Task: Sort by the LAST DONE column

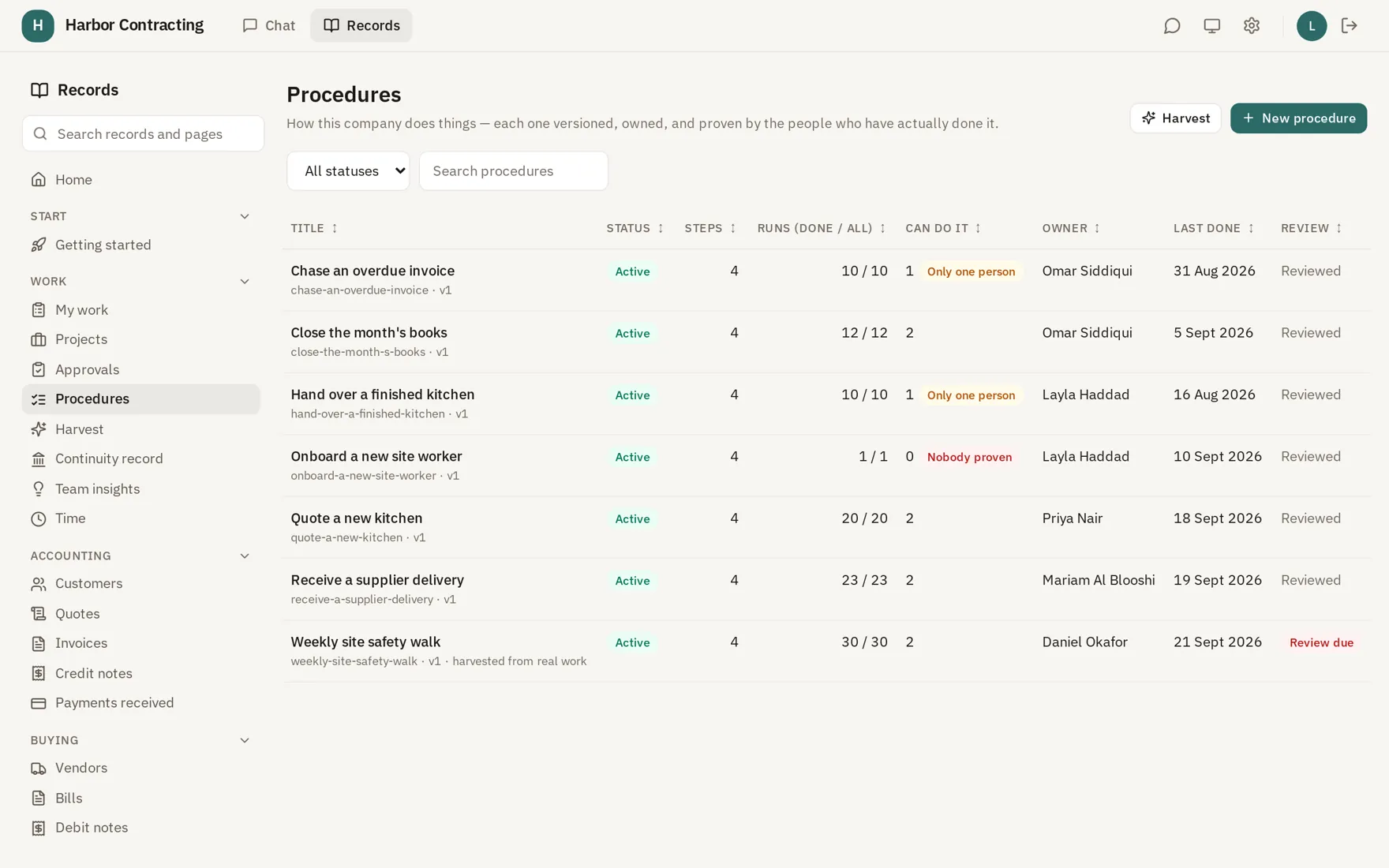Action: point(1214,228)
